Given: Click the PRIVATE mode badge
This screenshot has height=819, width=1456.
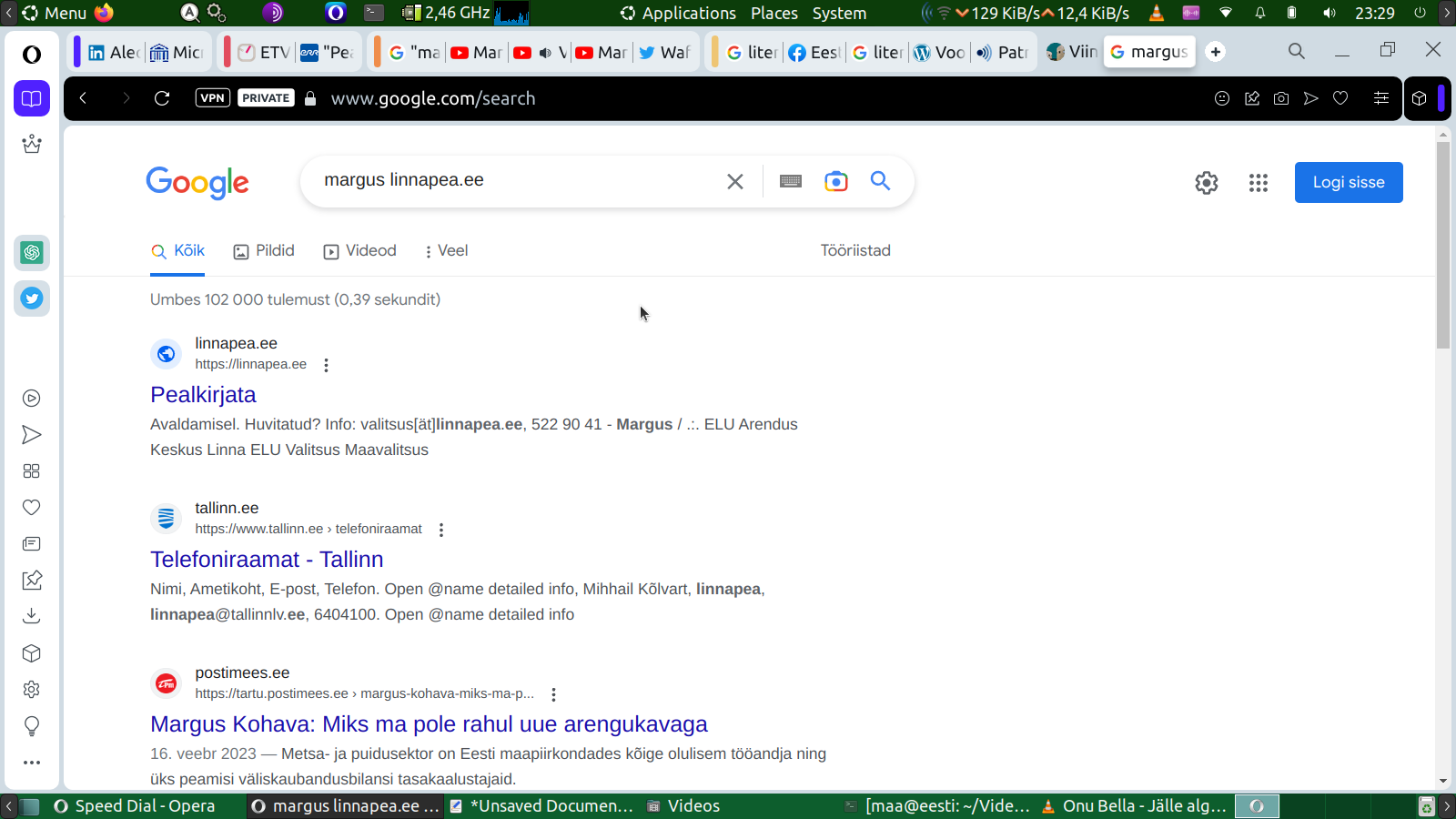Looking at the screenshot, I should (266, 98).
